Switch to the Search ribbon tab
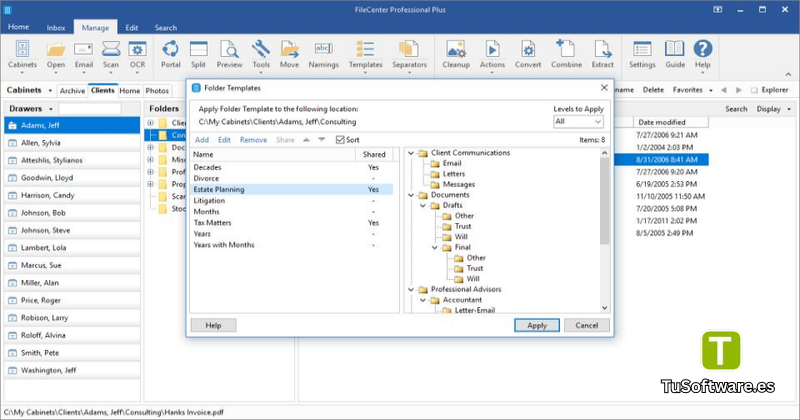Screen dimensions: 800x420 [x=166, y=28]
